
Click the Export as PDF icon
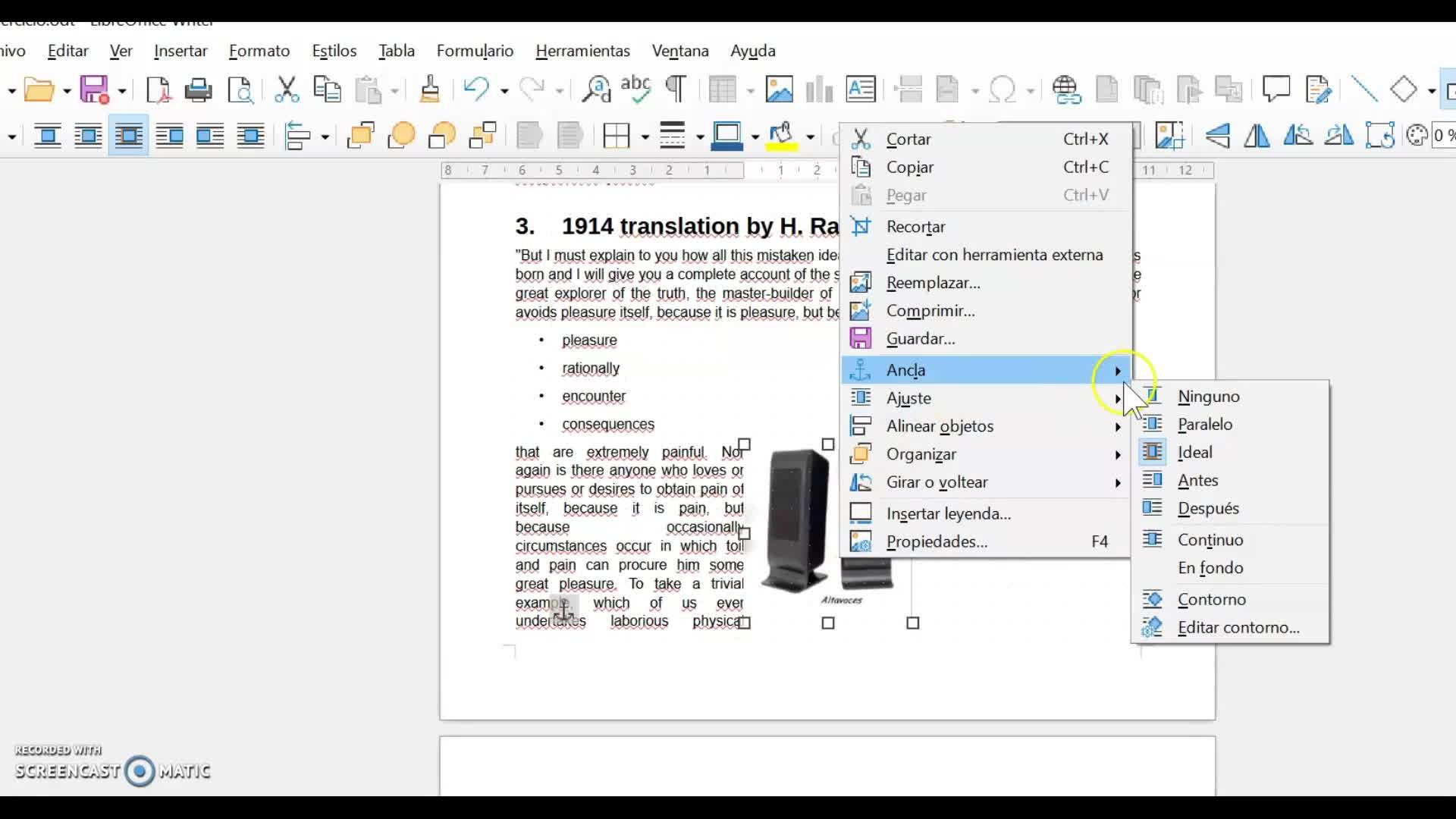point(158,90)
